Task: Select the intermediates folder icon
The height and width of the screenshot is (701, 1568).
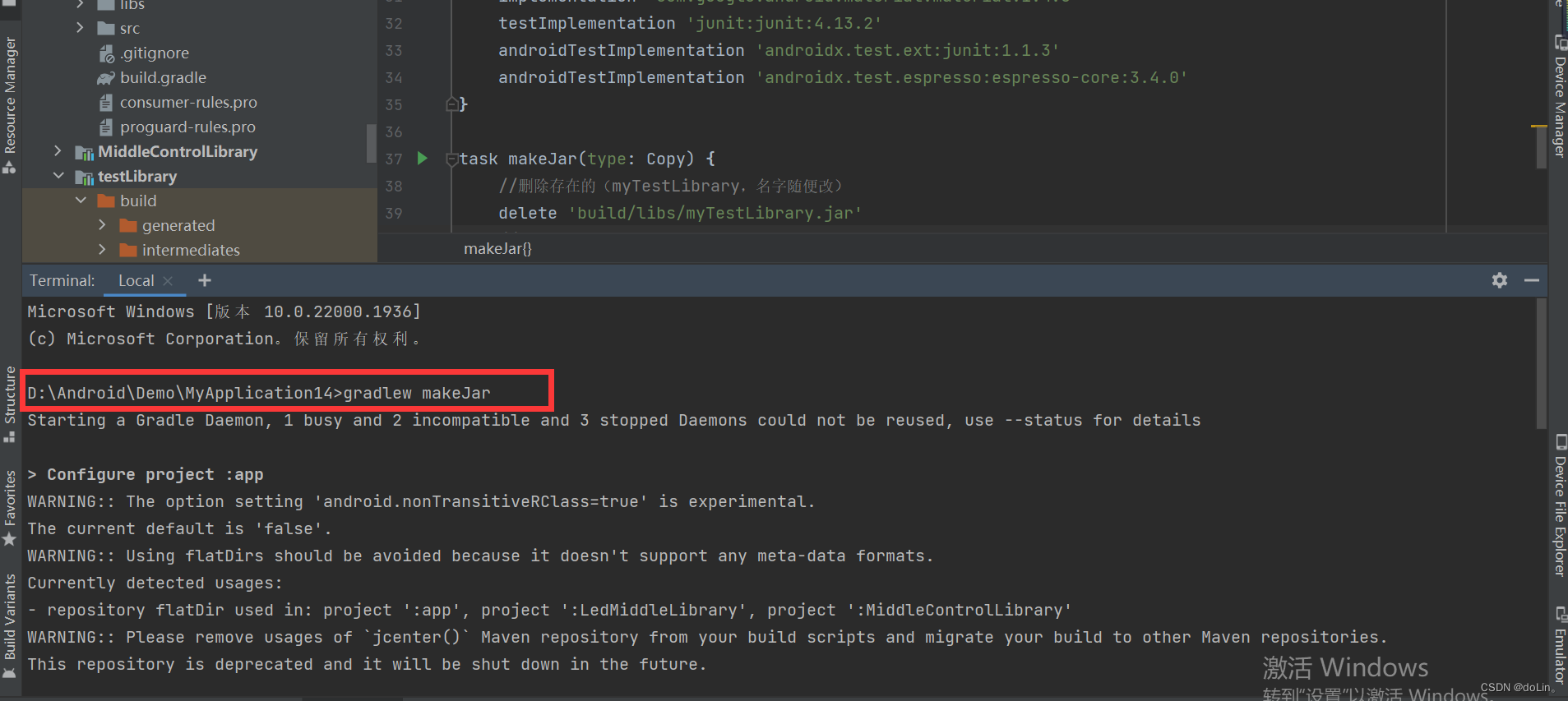Action: [x=127, y=250]
